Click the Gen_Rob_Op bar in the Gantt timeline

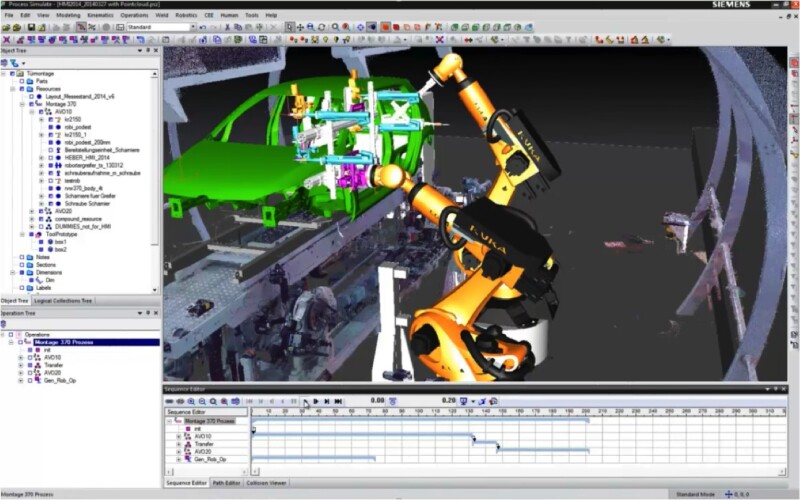click(313, 458)
